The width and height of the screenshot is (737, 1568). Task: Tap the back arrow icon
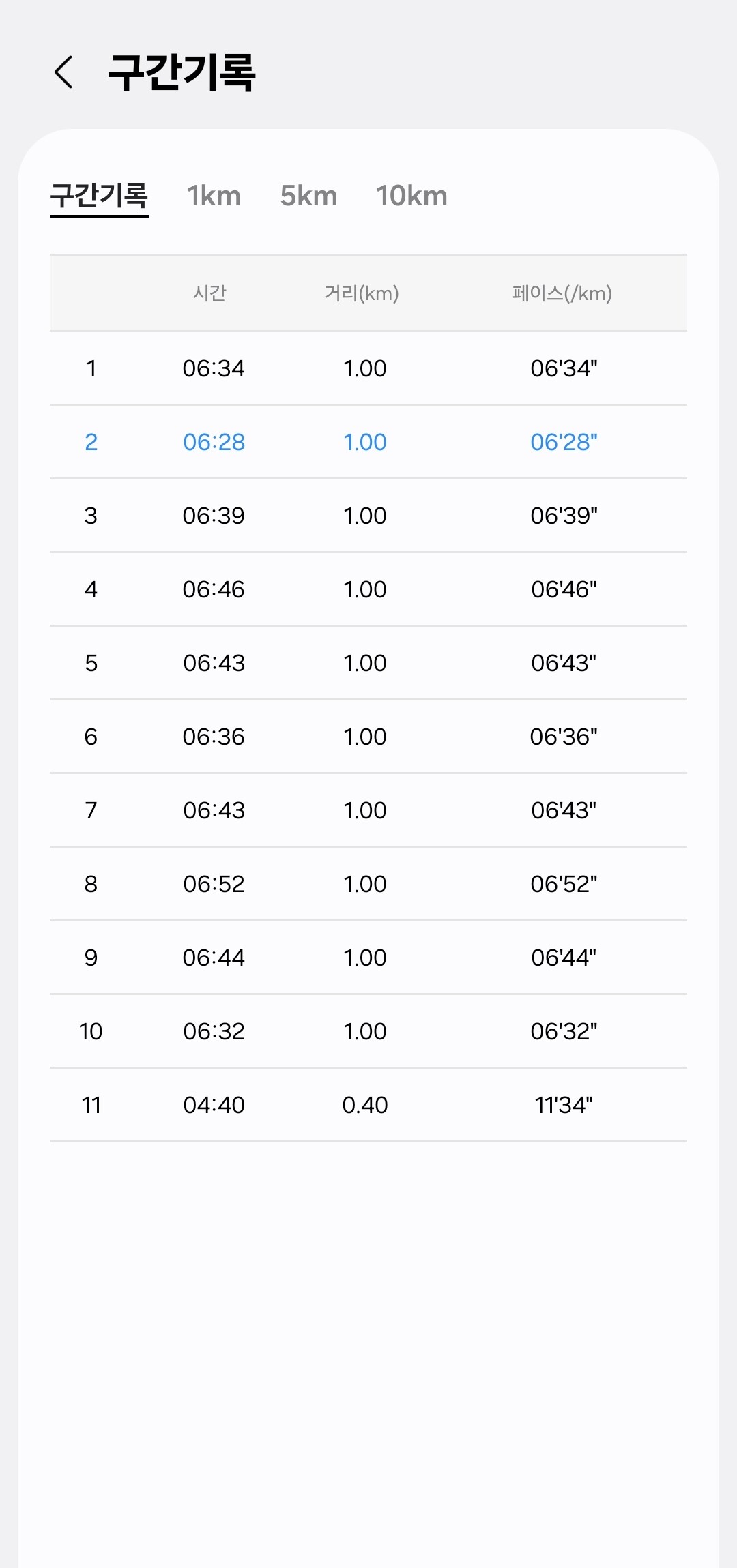pos(63,72)
